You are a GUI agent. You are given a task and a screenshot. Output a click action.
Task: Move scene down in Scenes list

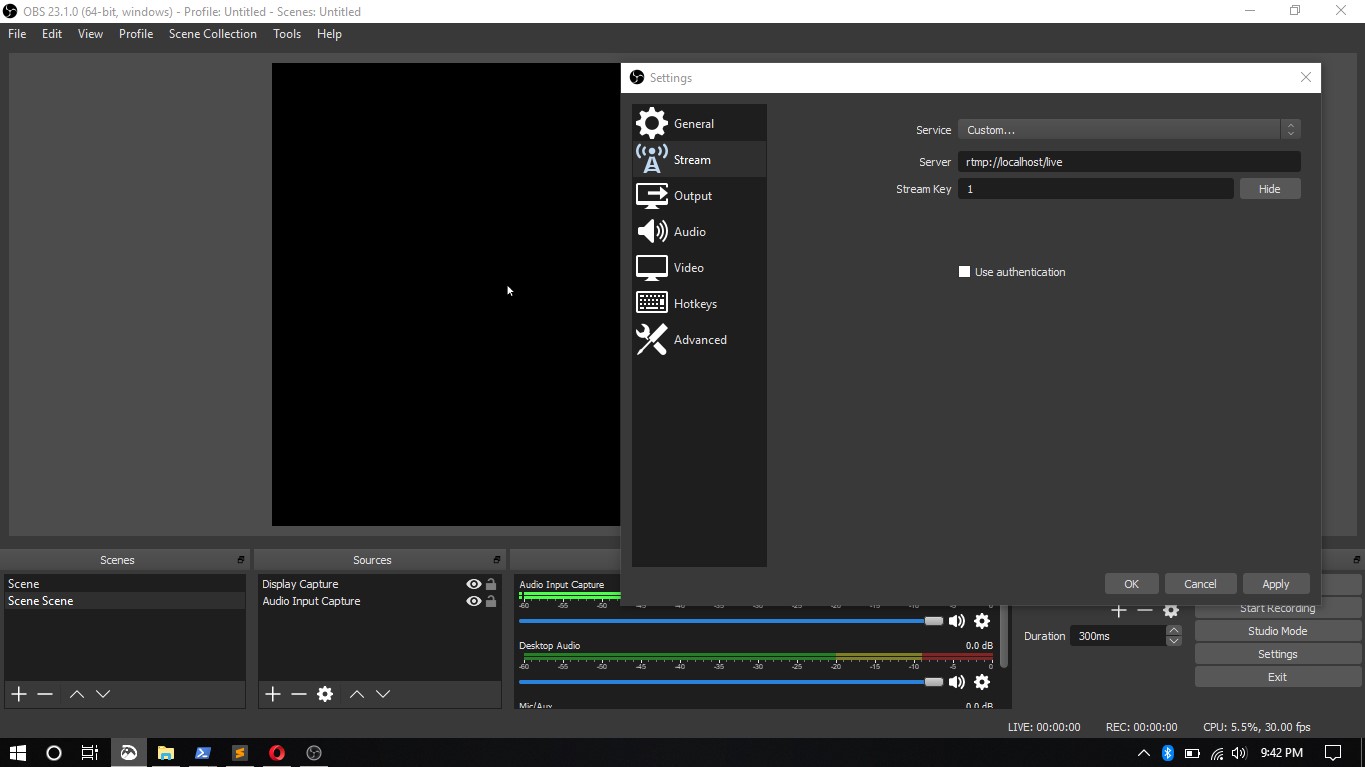point(103,694)
